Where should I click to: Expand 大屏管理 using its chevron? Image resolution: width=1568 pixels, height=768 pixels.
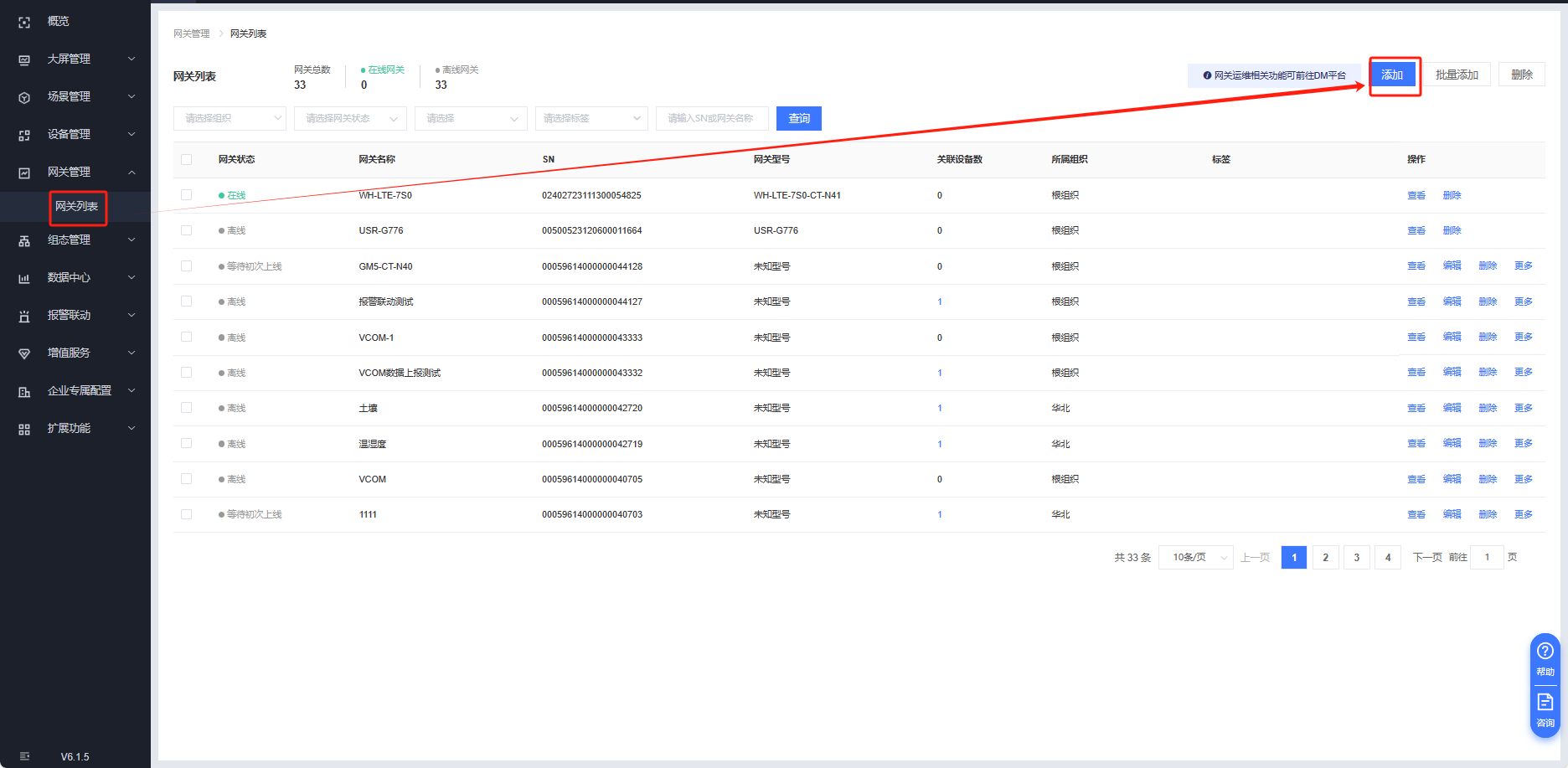[132, 59]
